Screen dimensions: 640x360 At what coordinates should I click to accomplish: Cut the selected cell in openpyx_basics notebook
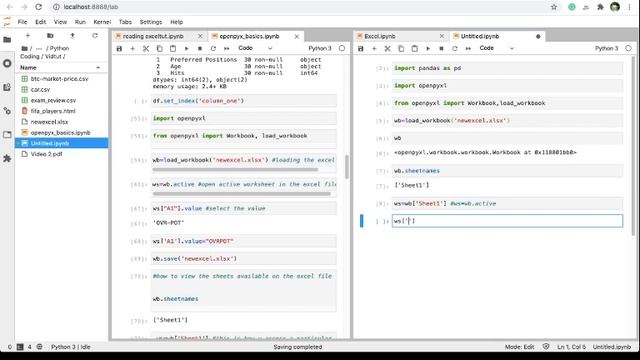pyautogui.click(x=146, y=49)
